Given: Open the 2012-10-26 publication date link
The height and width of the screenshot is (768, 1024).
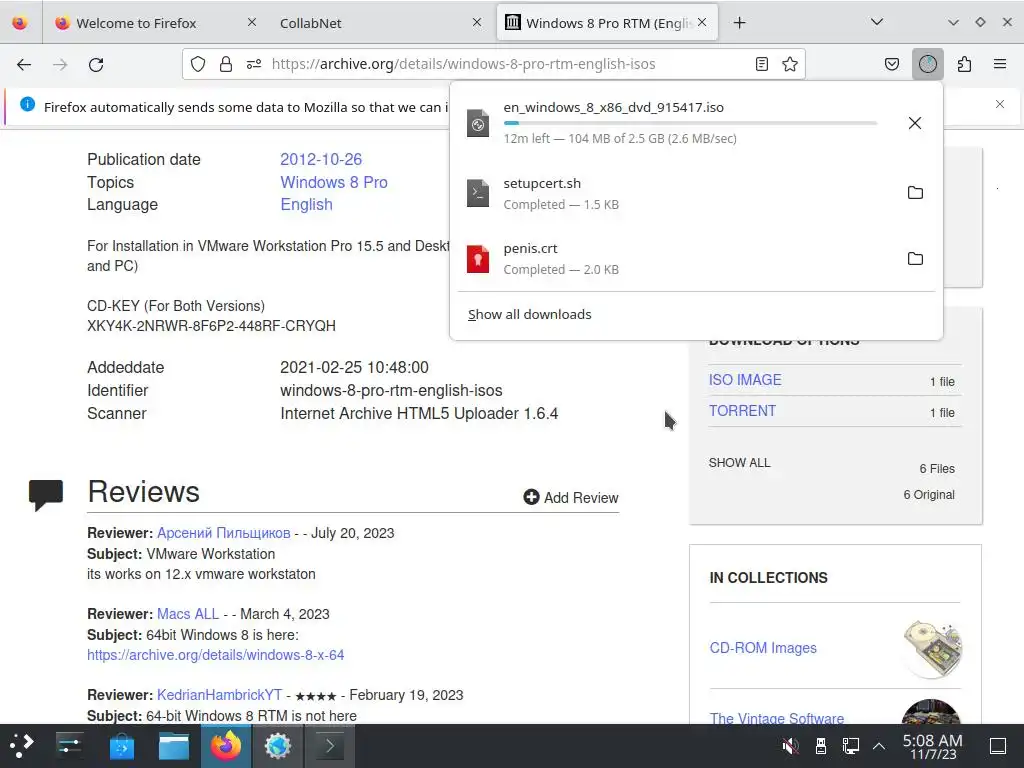Looking at the screenshot, I should click(x=321, y=159).
